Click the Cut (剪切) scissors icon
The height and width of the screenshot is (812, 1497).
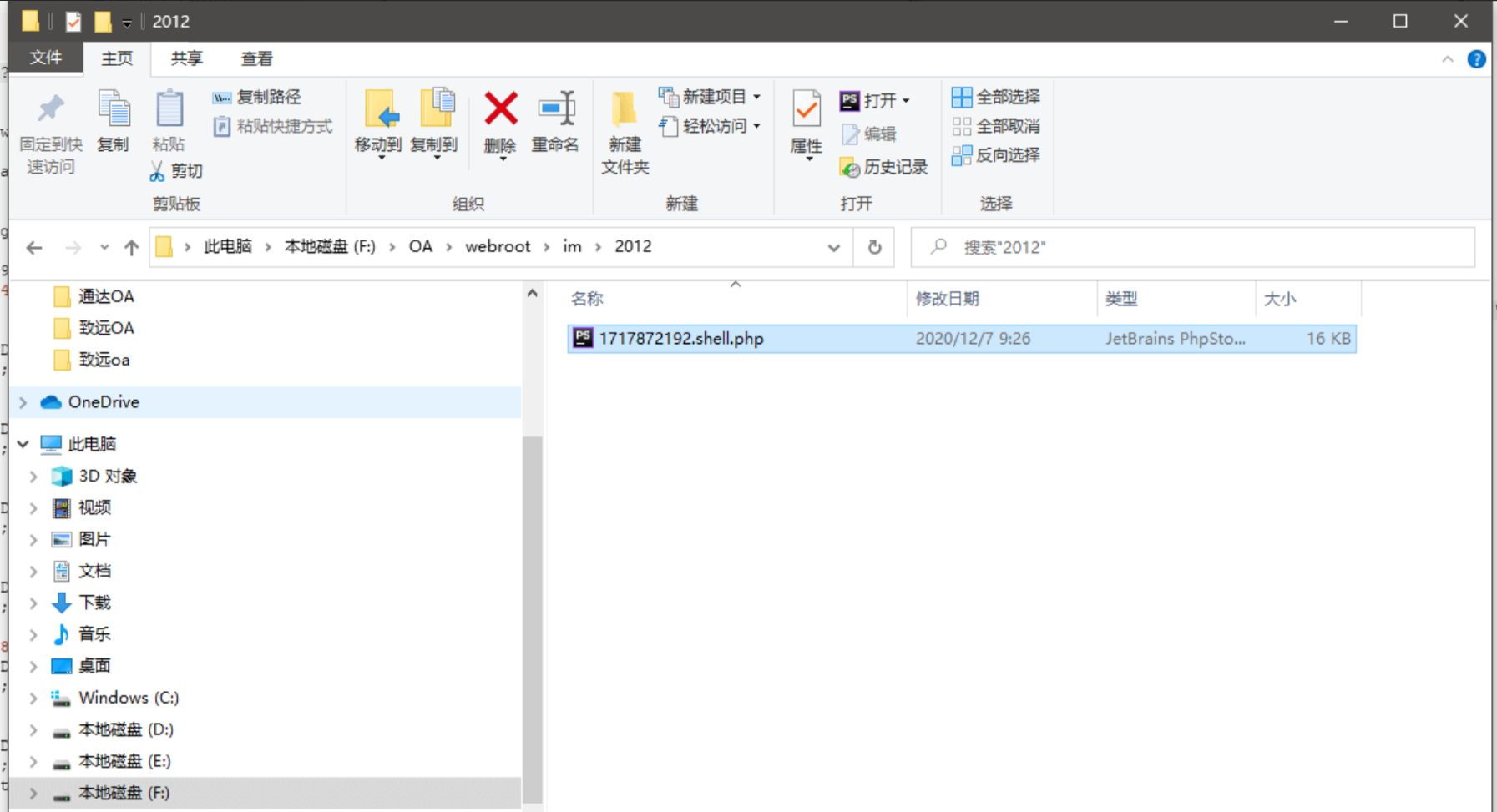[158, 171]
